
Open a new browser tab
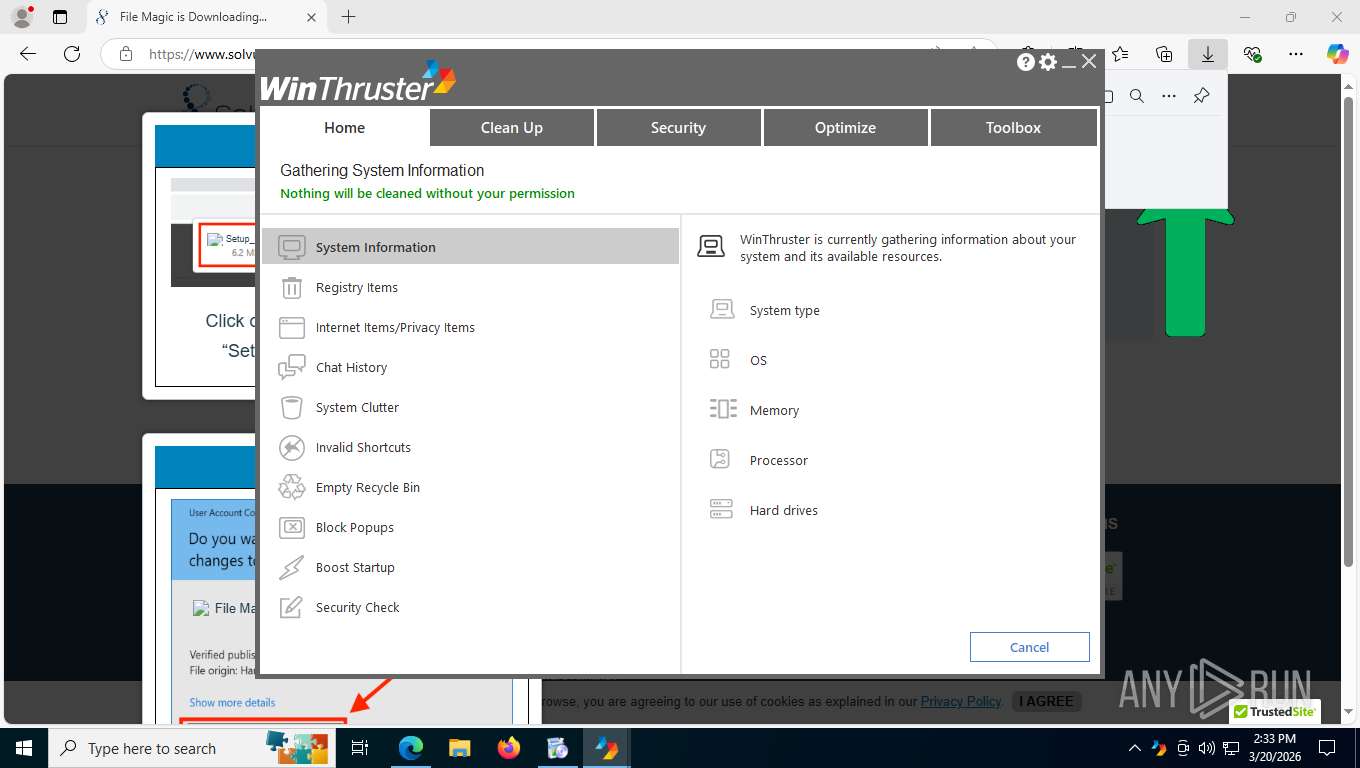348,17
